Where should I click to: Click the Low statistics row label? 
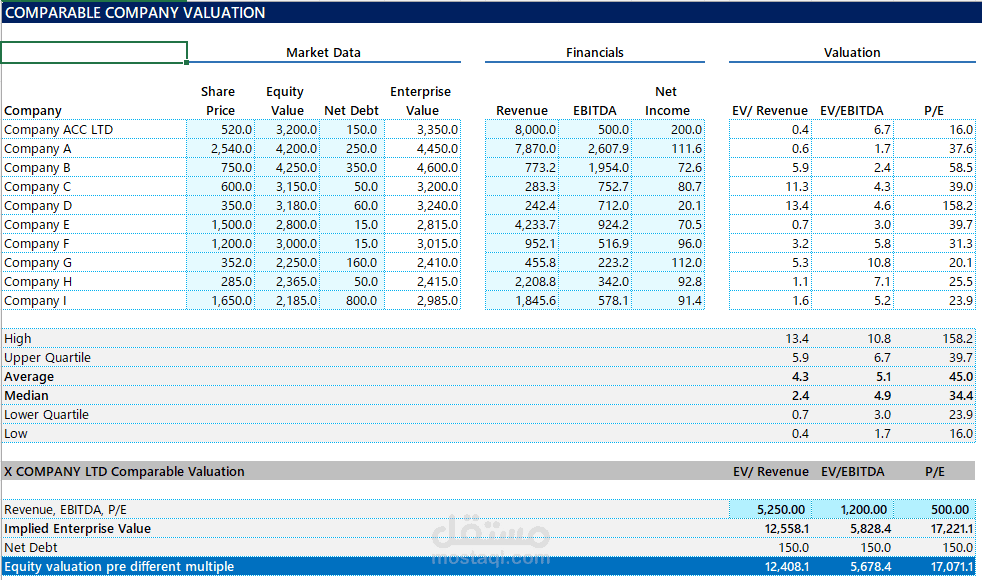click(16, 434)
